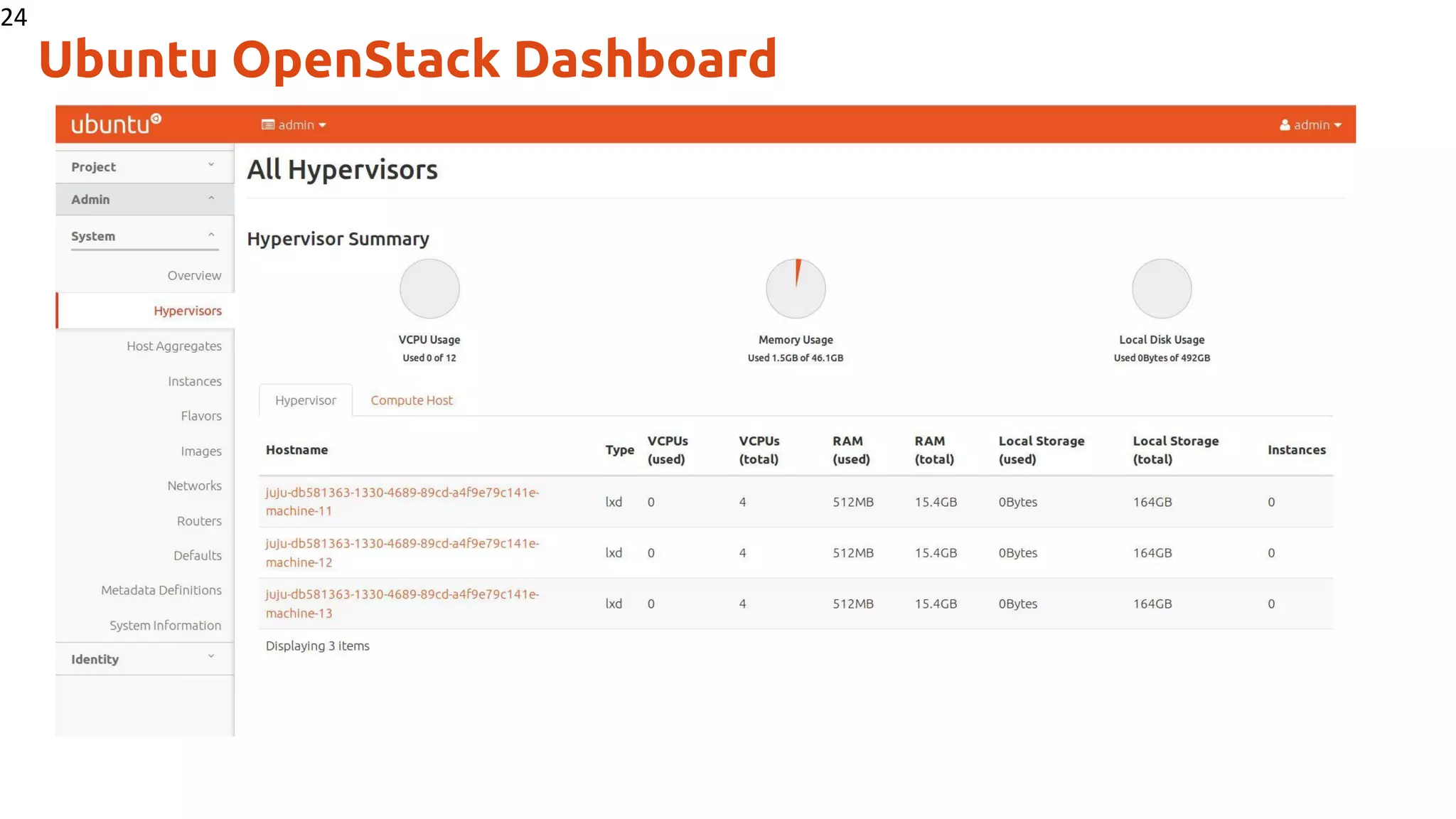Open hypervisor juju machine-13 link
The width and height of the screenshot is (1456, 819).
point(402,604)
